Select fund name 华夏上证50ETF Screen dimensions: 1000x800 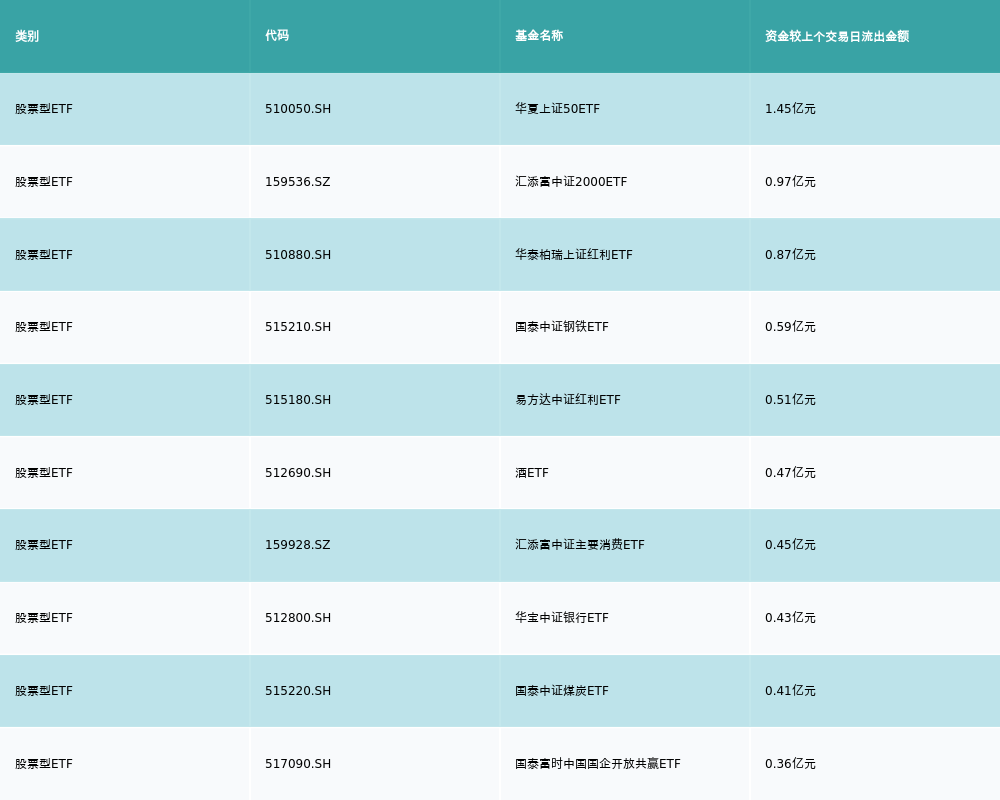click(x=557, y=109)
